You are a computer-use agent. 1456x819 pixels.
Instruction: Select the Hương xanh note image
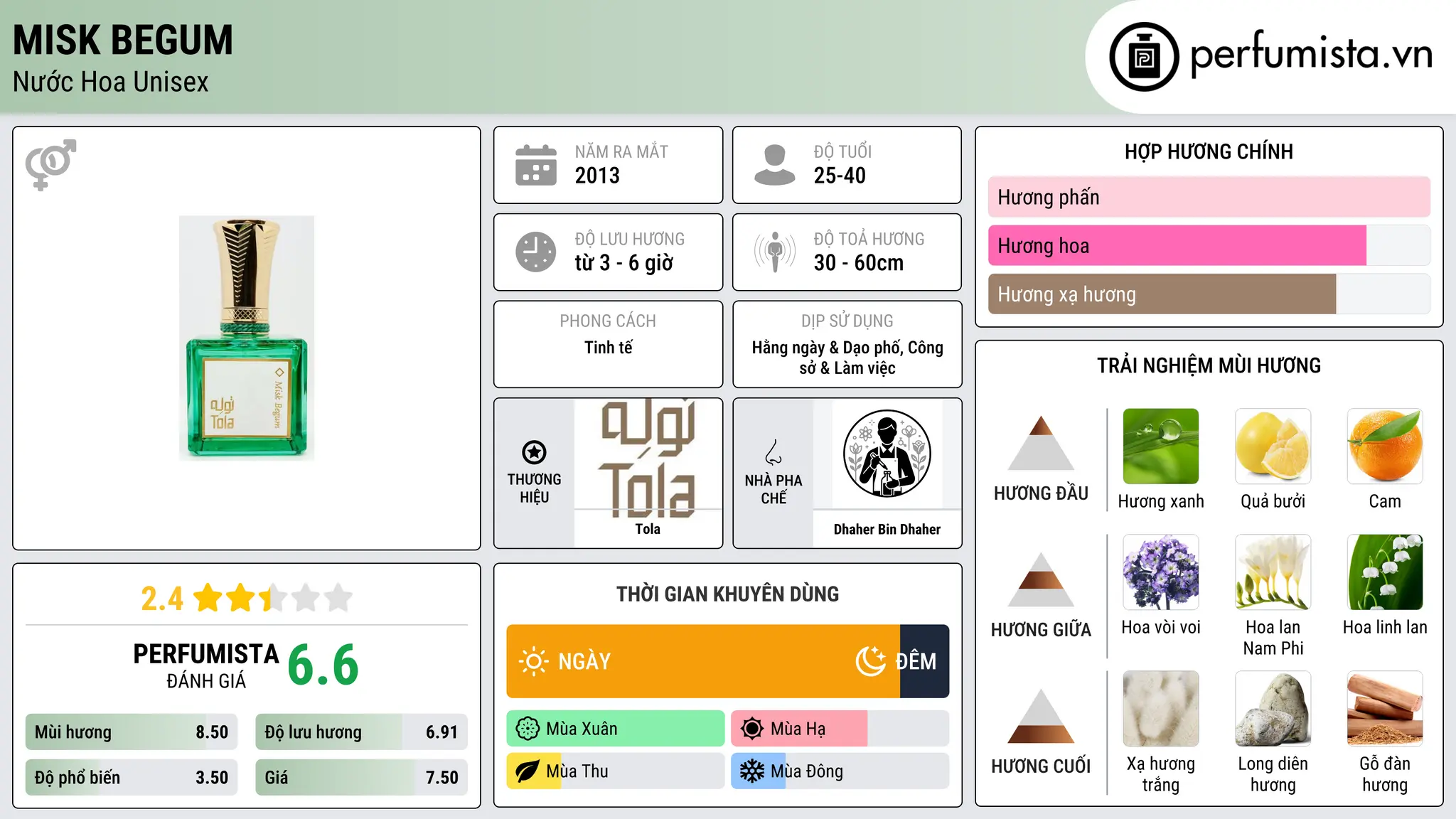click(x=1161, y=446)
